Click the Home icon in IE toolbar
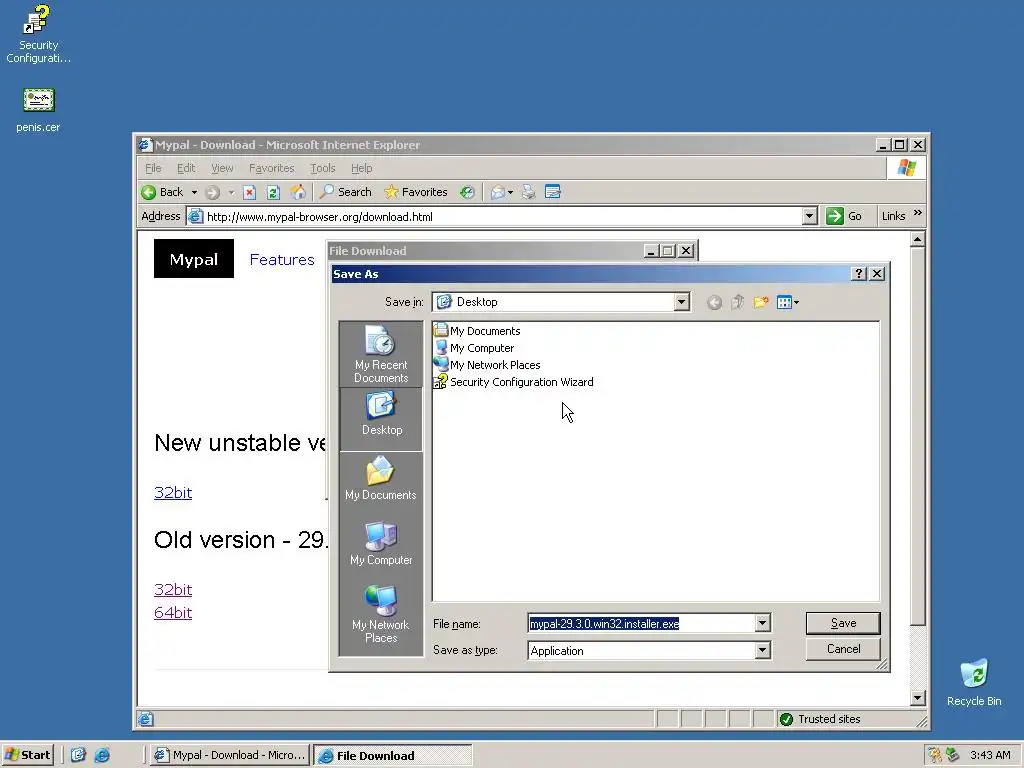 [298, 192]
